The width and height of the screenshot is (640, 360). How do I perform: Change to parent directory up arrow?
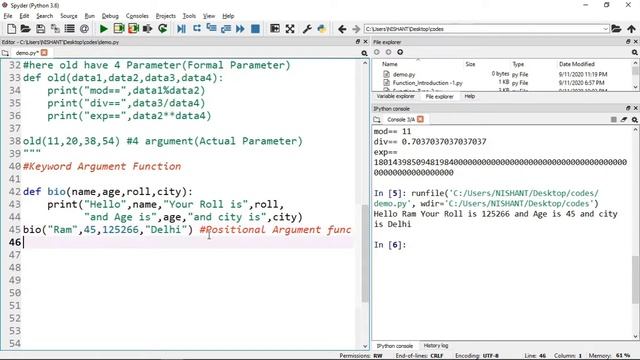631,29
